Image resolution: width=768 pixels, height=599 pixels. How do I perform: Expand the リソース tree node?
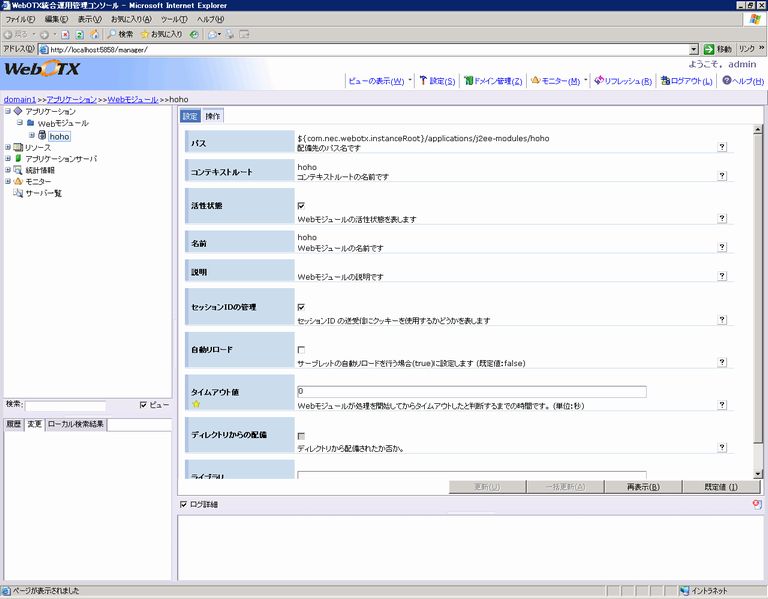8,147
